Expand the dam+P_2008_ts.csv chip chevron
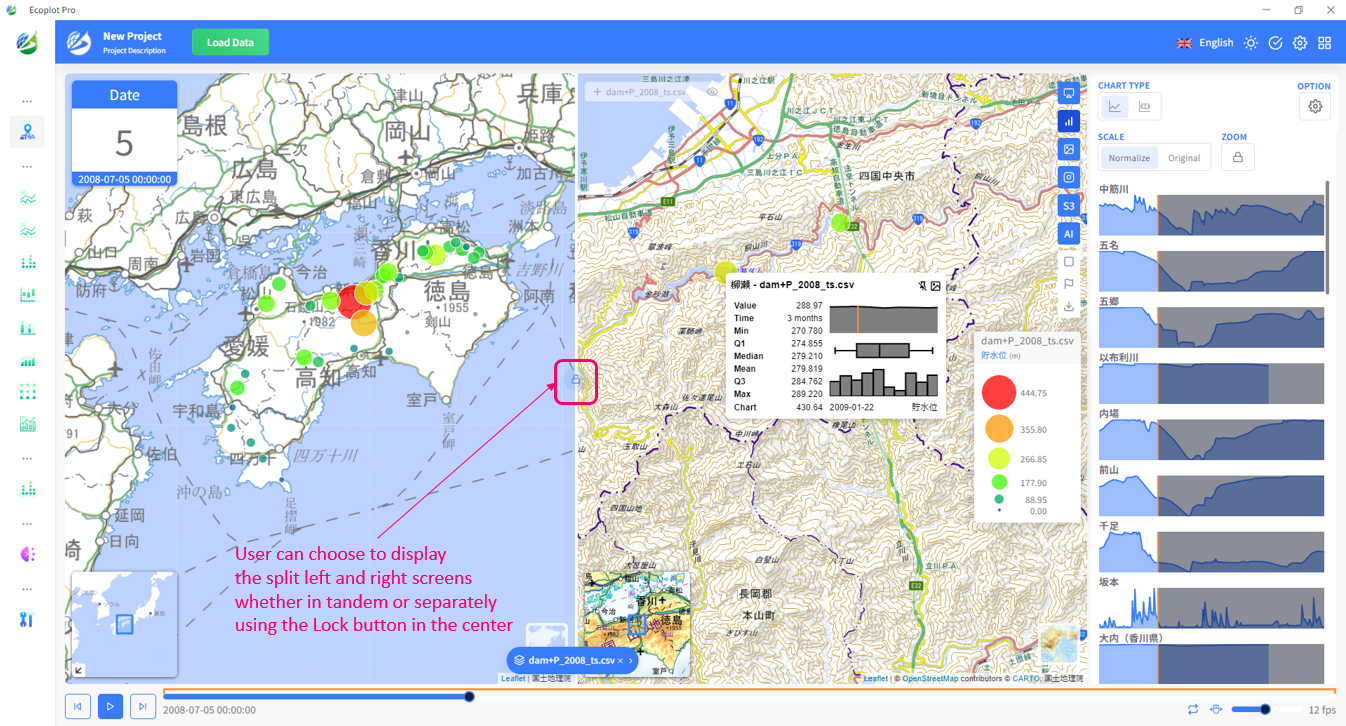The image size is (1346, 726). coord(631,661)
